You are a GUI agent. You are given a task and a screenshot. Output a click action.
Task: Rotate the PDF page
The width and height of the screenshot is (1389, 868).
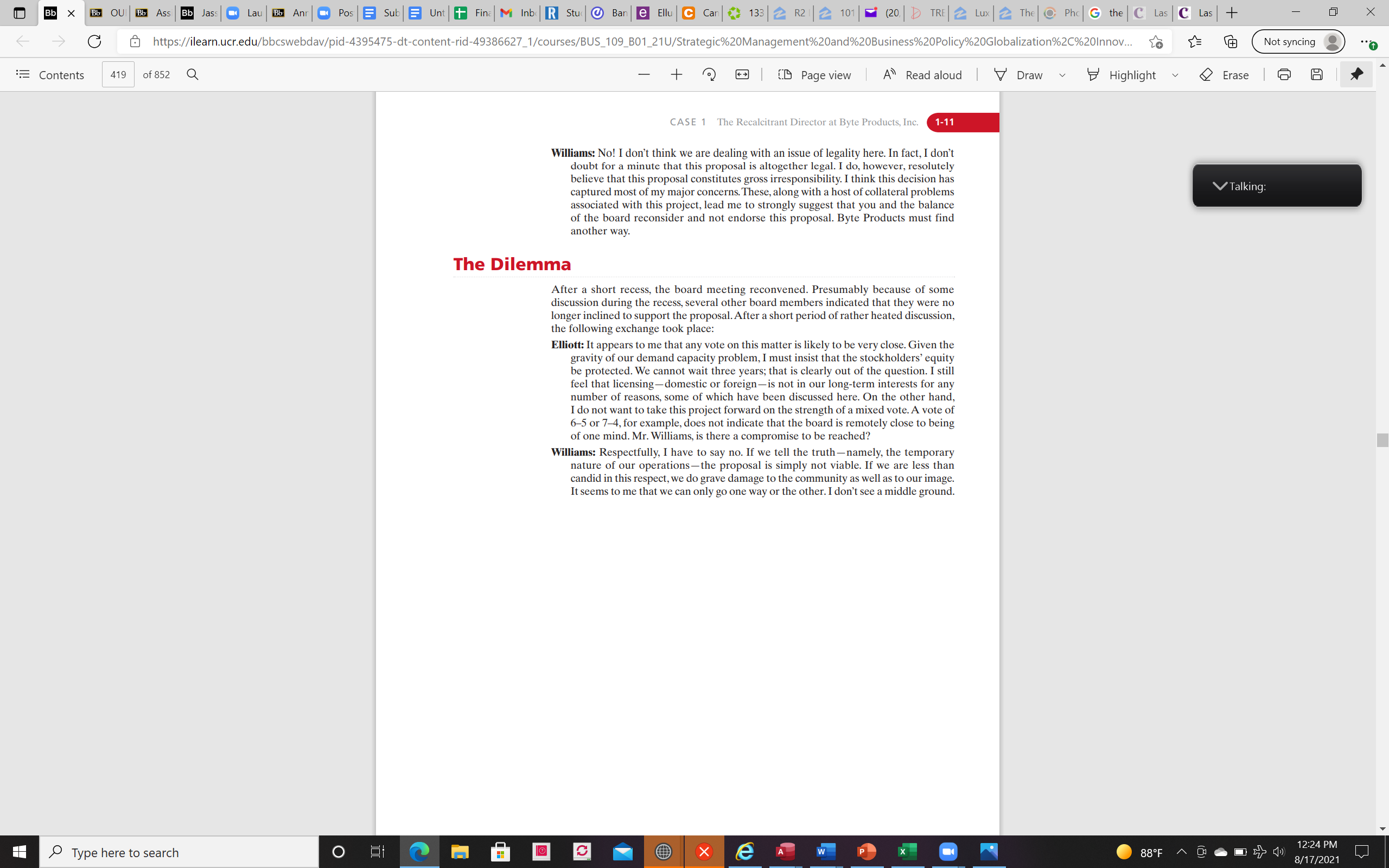click(x=710, y=75)
